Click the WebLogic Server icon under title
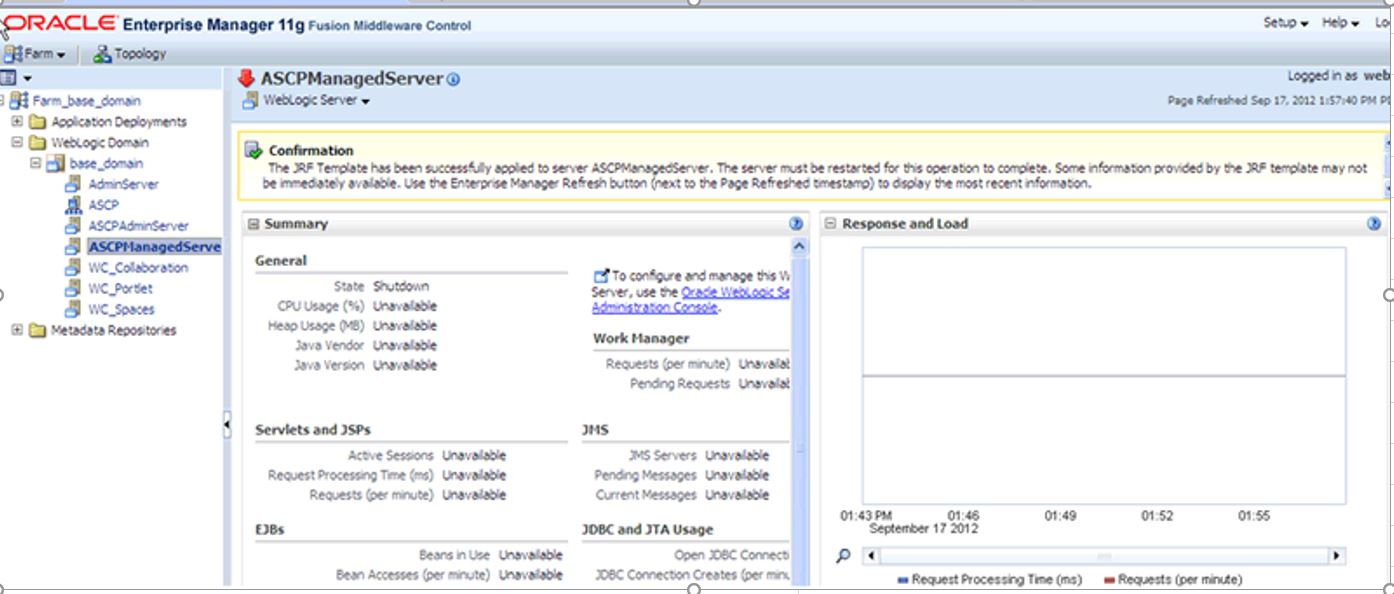 [250, 100]
